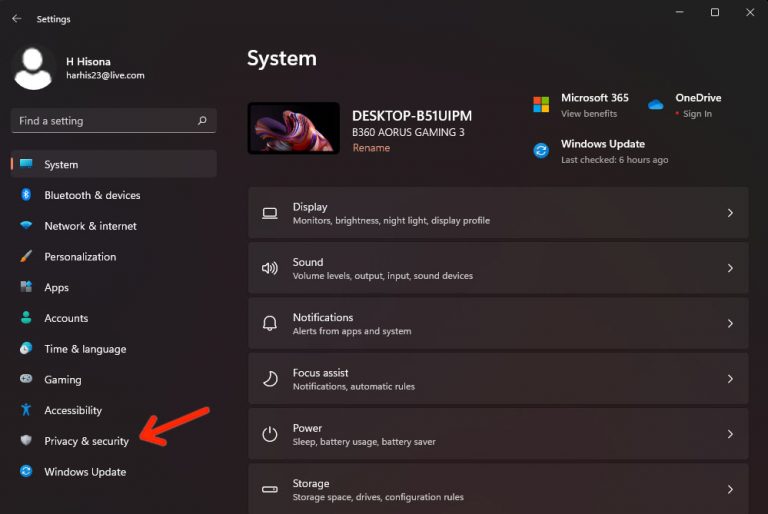Click the Privacy & security shield icon

pyautogui.click(x=26, y=441)
